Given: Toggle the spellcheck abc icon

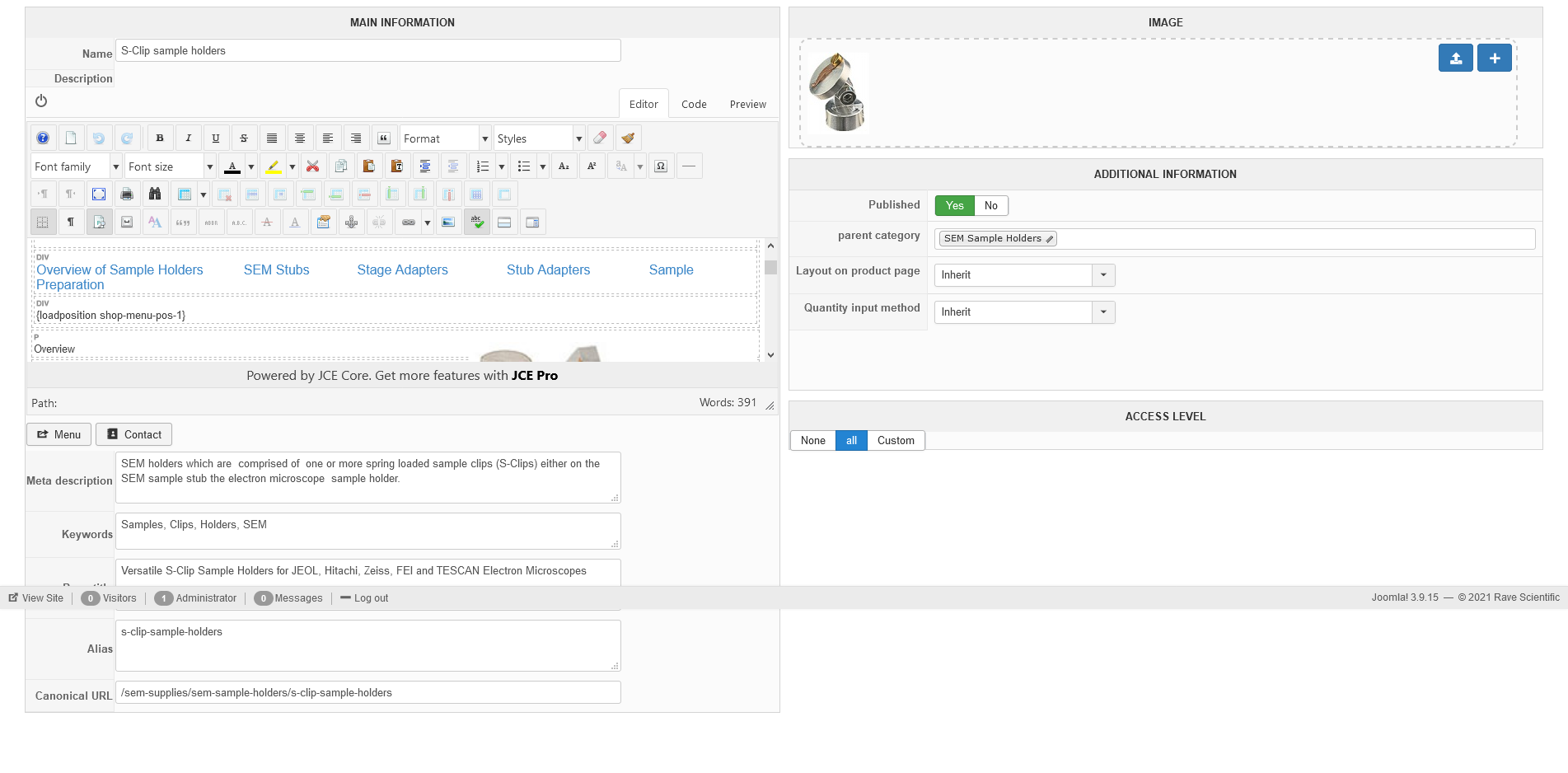Looking at the screenshot, I should click(x=476, y=223).
